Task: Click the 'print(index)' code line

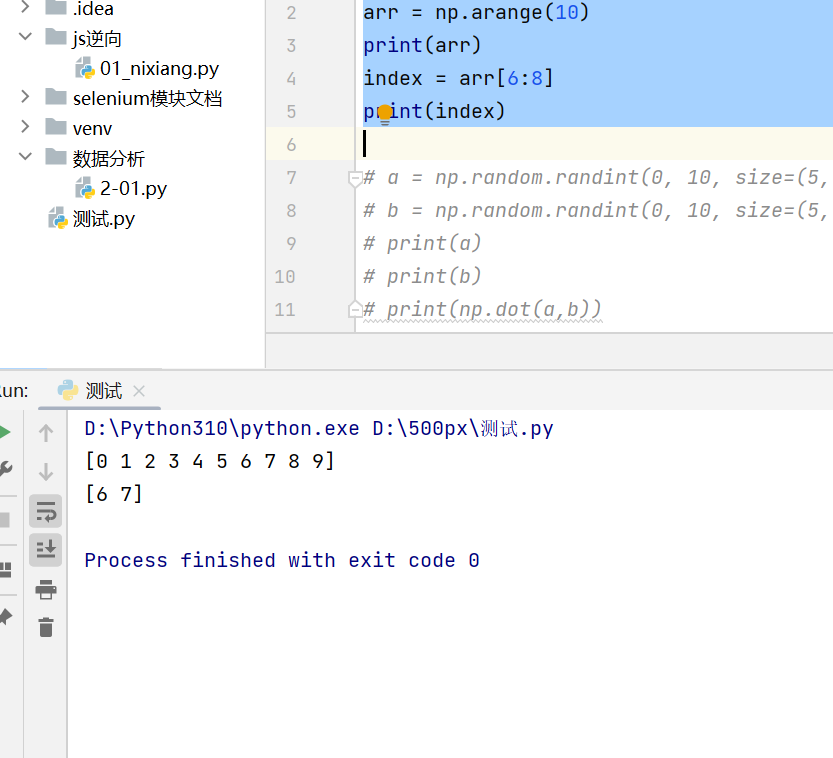Action: [434, 111]
